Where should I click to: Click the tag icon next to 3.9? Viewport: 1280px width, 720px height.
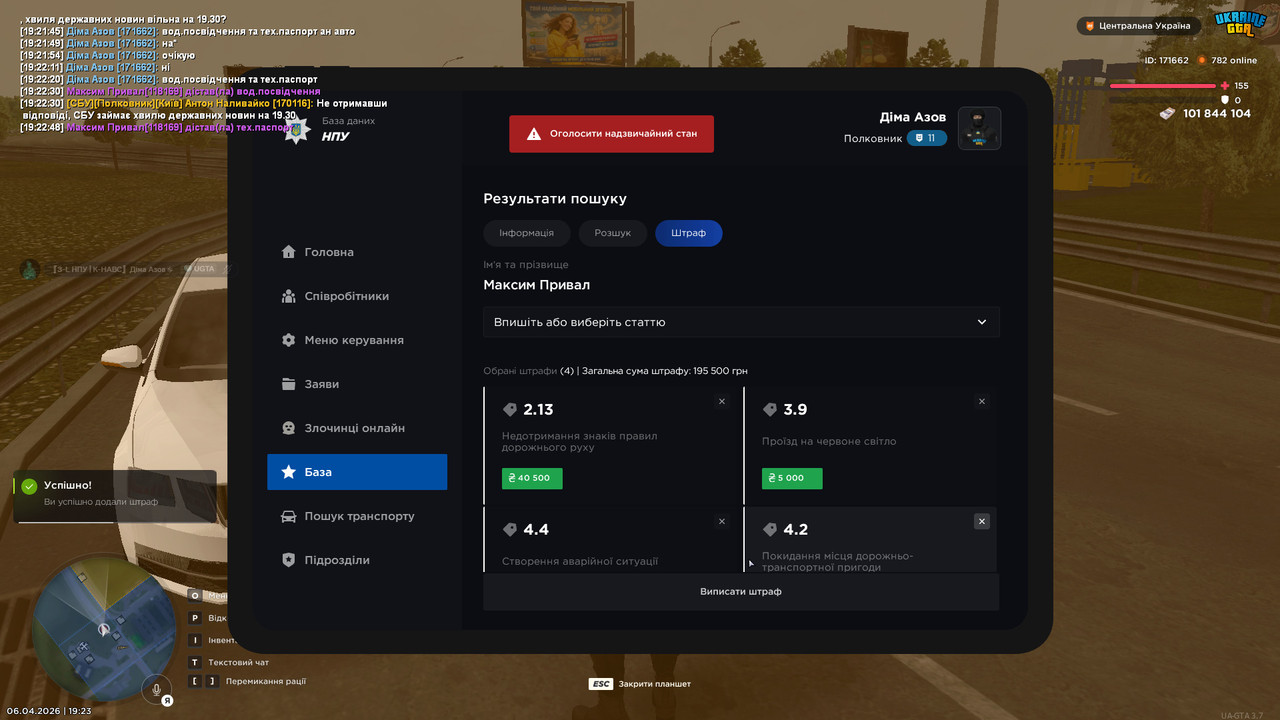coord(770,410)
